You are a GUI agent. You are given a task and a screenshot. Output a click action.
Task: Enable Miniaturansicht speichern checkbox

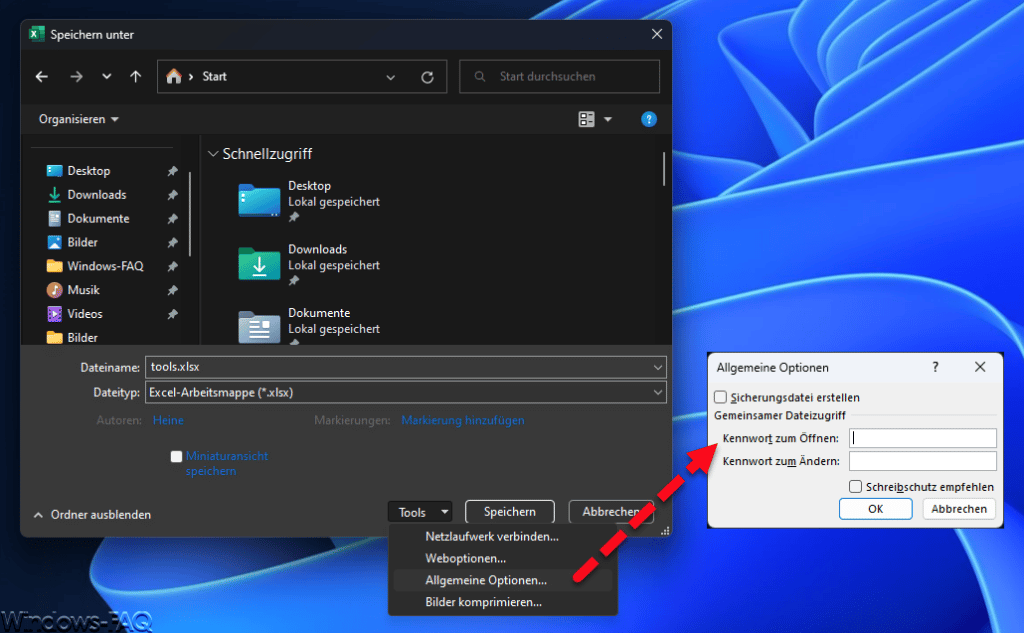point(176,457)
